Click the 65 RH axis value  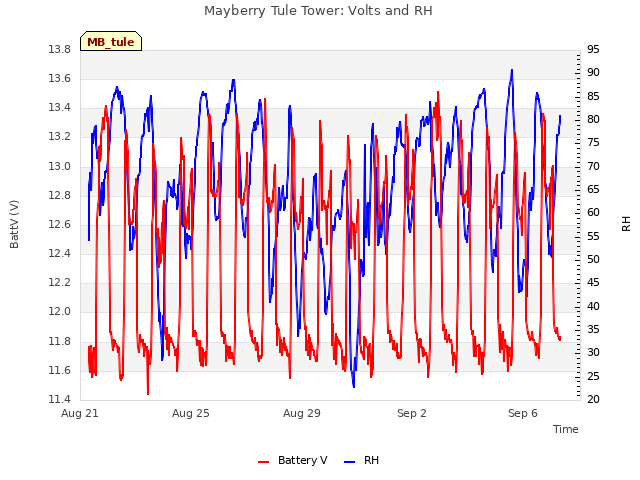pos(593,189)
